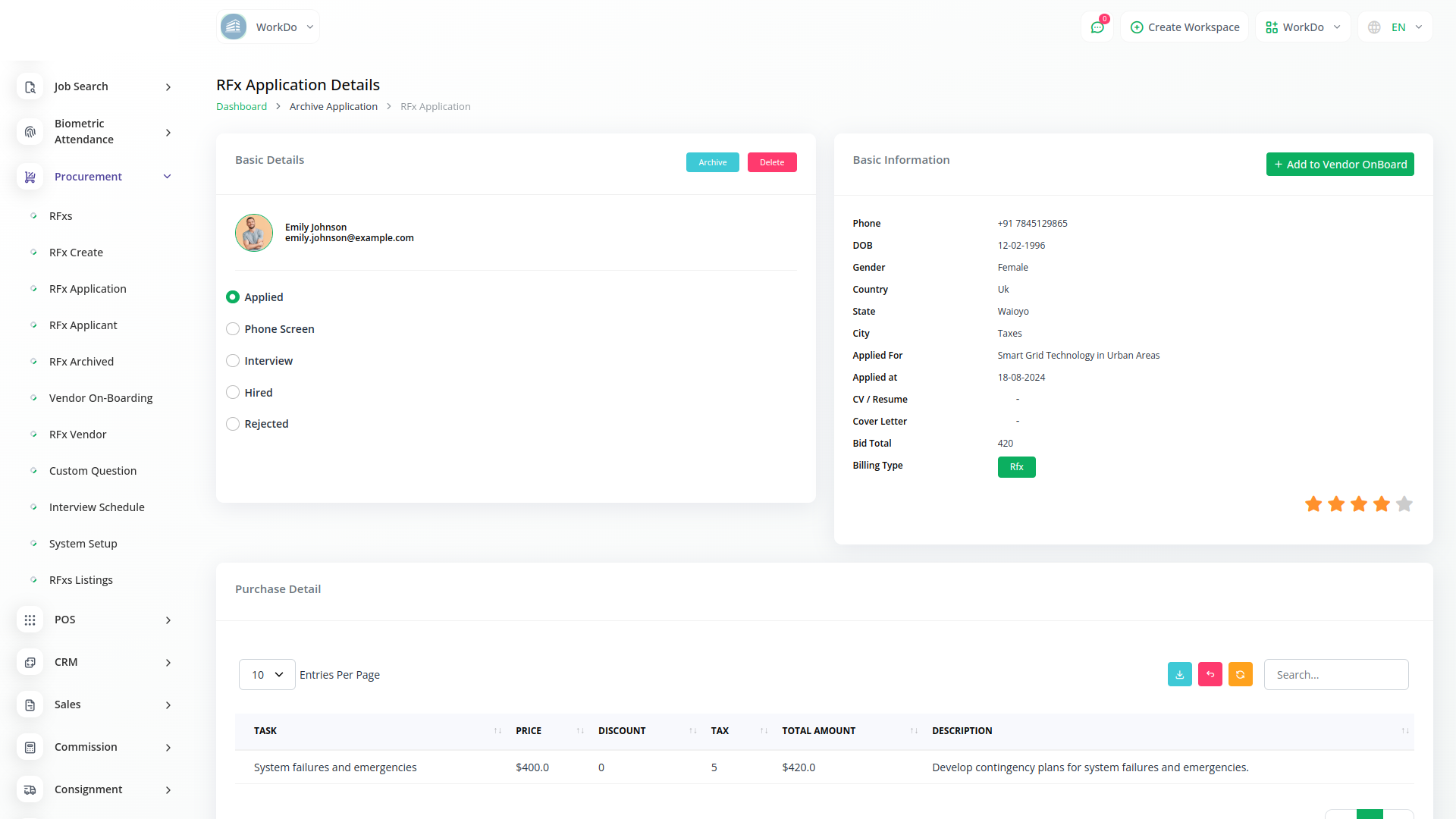The image size is (1456, 819).
Task: Open the EN language dropdown
Action: pyautogui.click(x=1395, y=27)
